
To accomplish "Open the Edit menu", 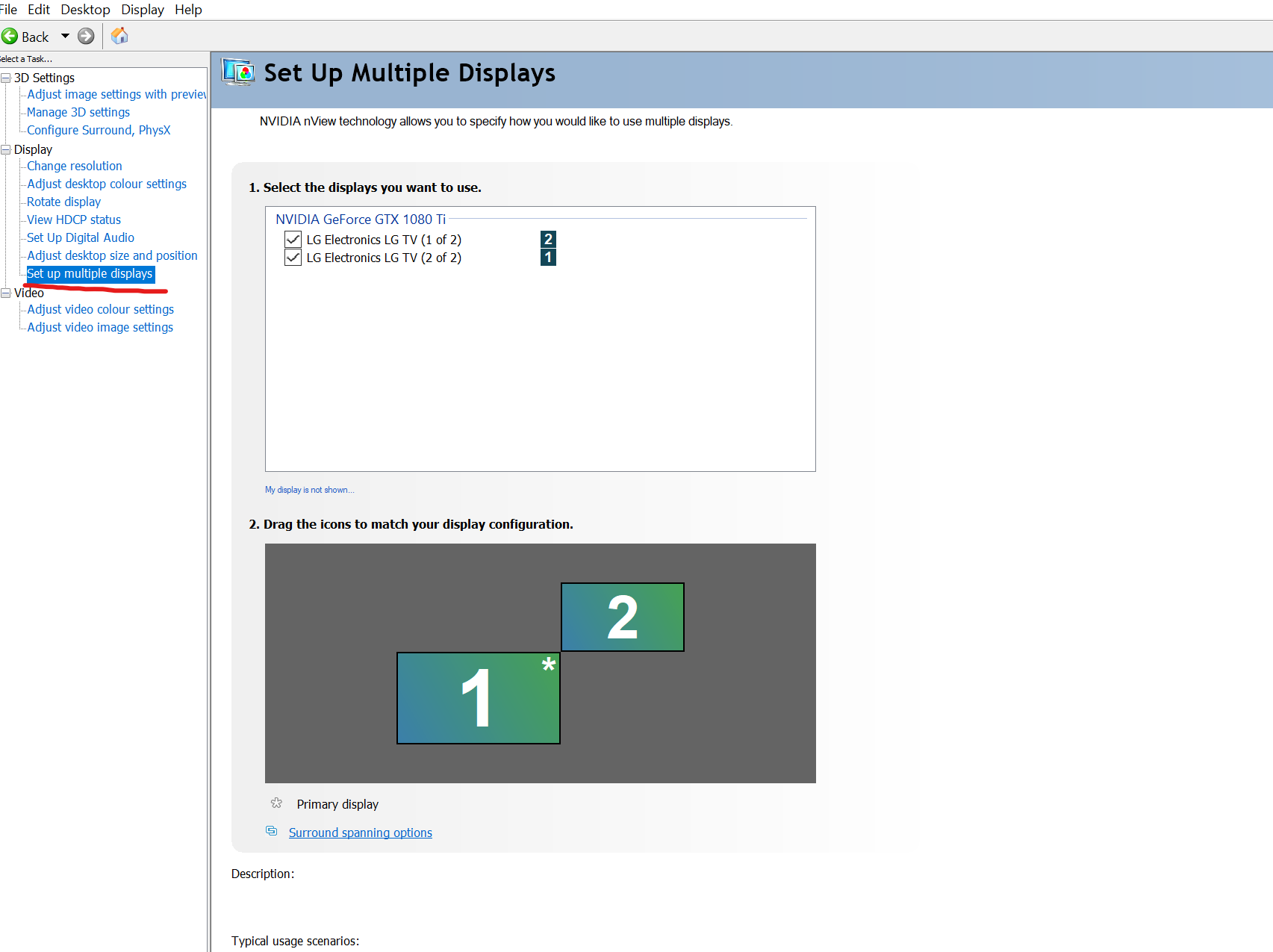I will pyautogui.click(x=39, y=10).
